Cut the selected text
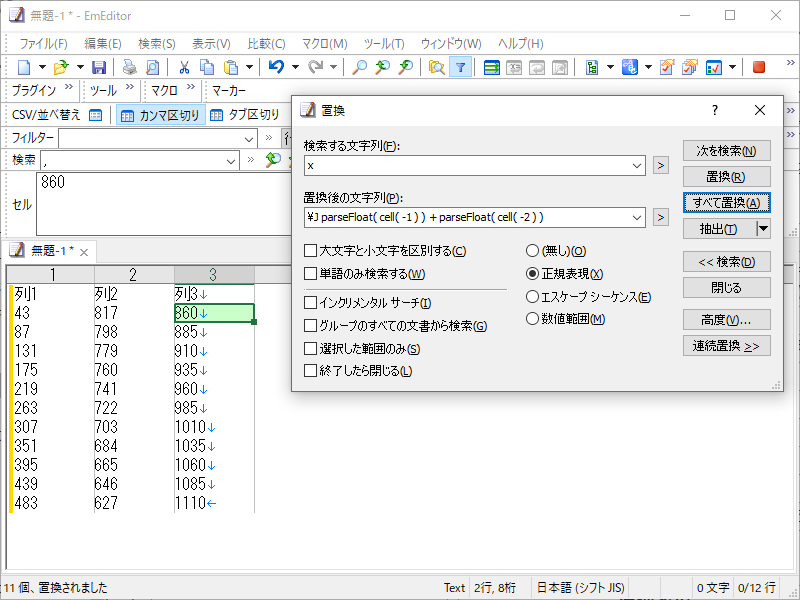Screen dimensions: 800x600 pyautogui.click(x=185, y=67)
